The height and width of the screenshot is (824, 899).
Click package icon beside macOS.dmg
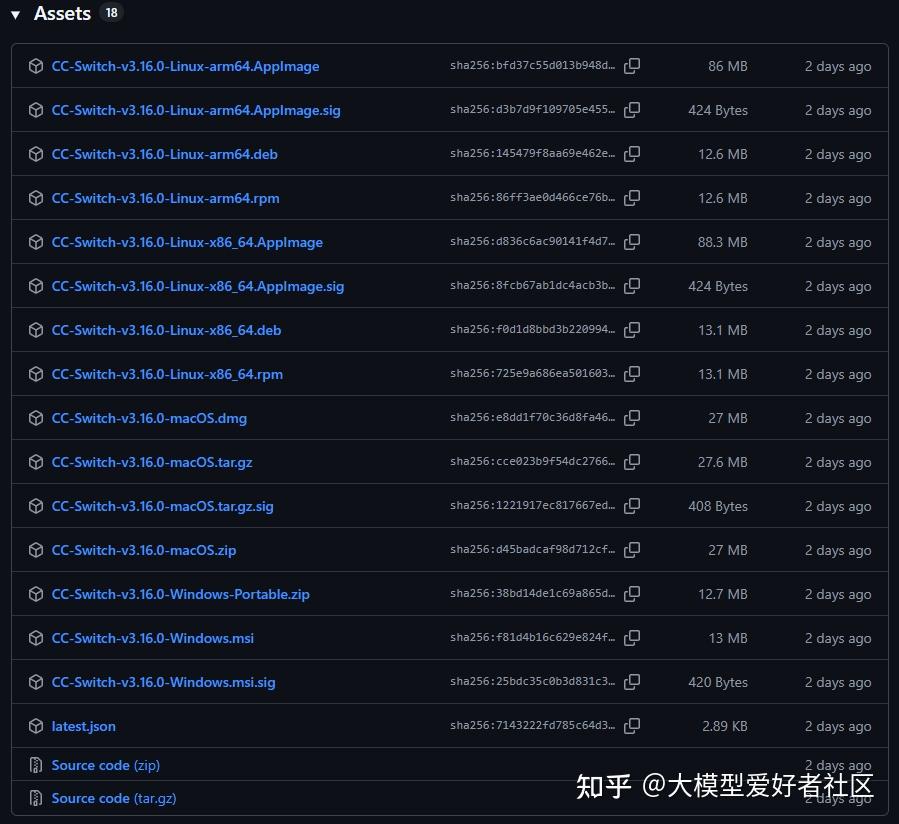point(36,418)
